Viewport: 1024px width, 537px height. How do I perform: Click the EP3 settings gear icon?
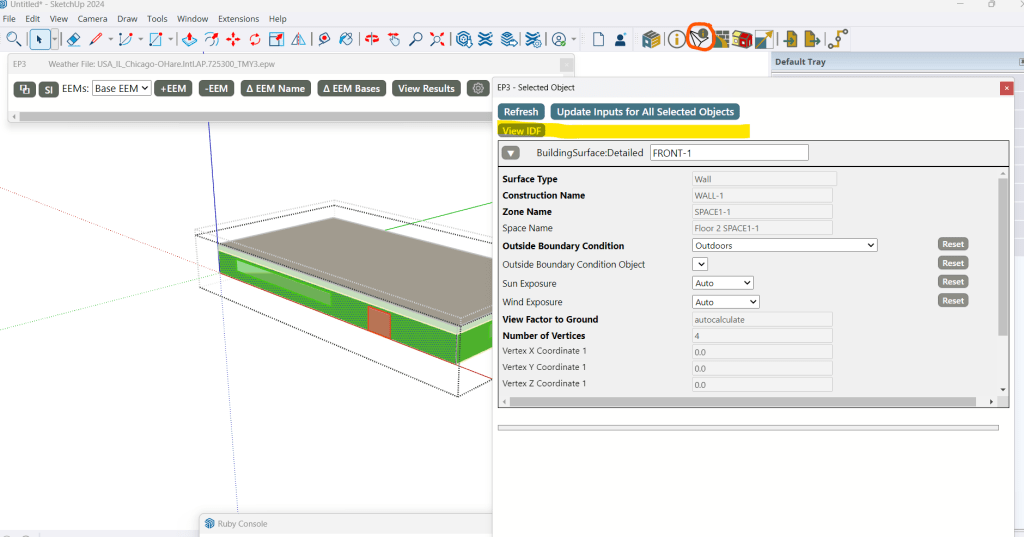[478, 89]
